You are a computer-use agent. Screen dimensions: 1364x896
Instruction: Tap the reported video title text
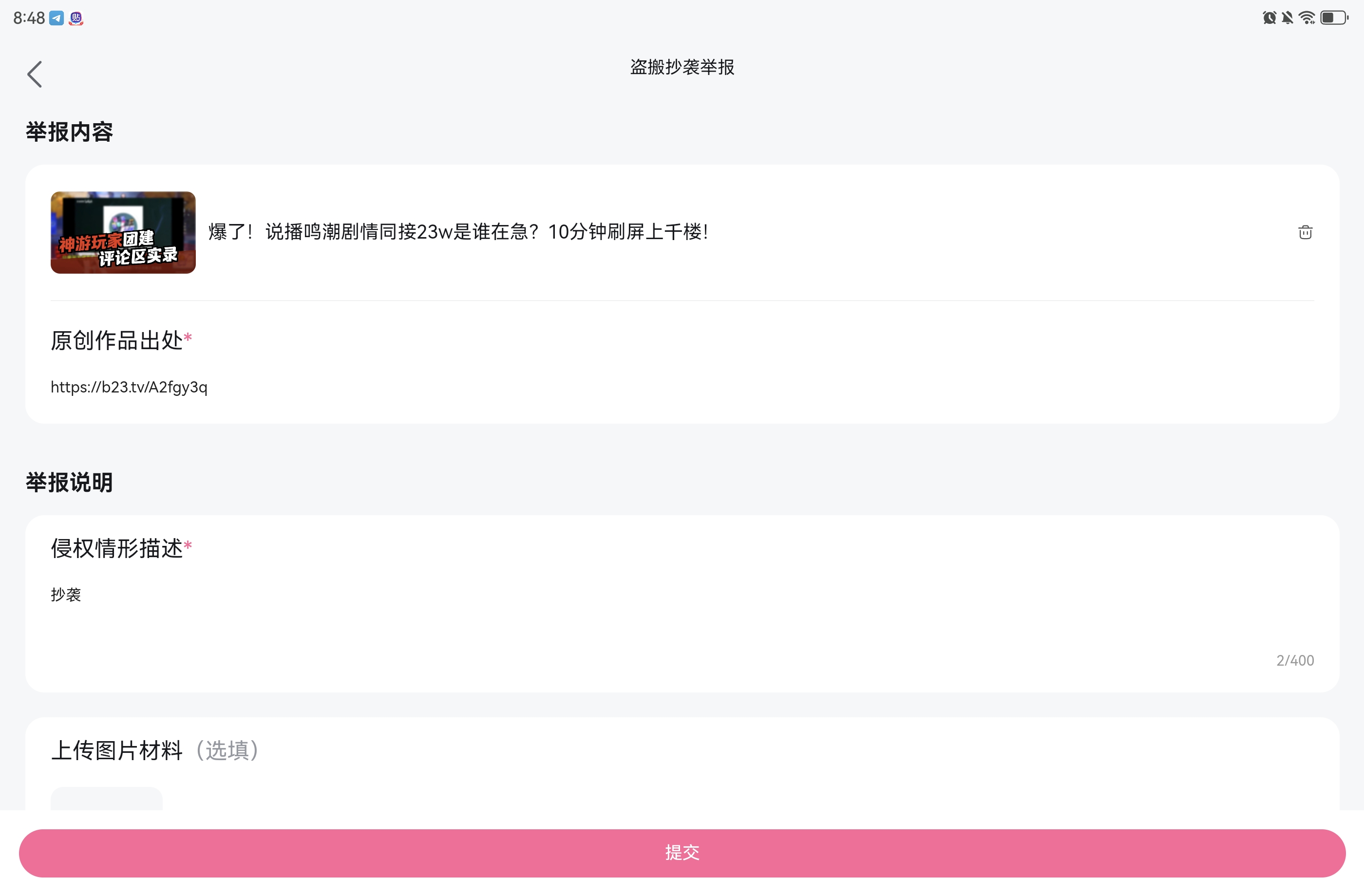tap(458, 232)
